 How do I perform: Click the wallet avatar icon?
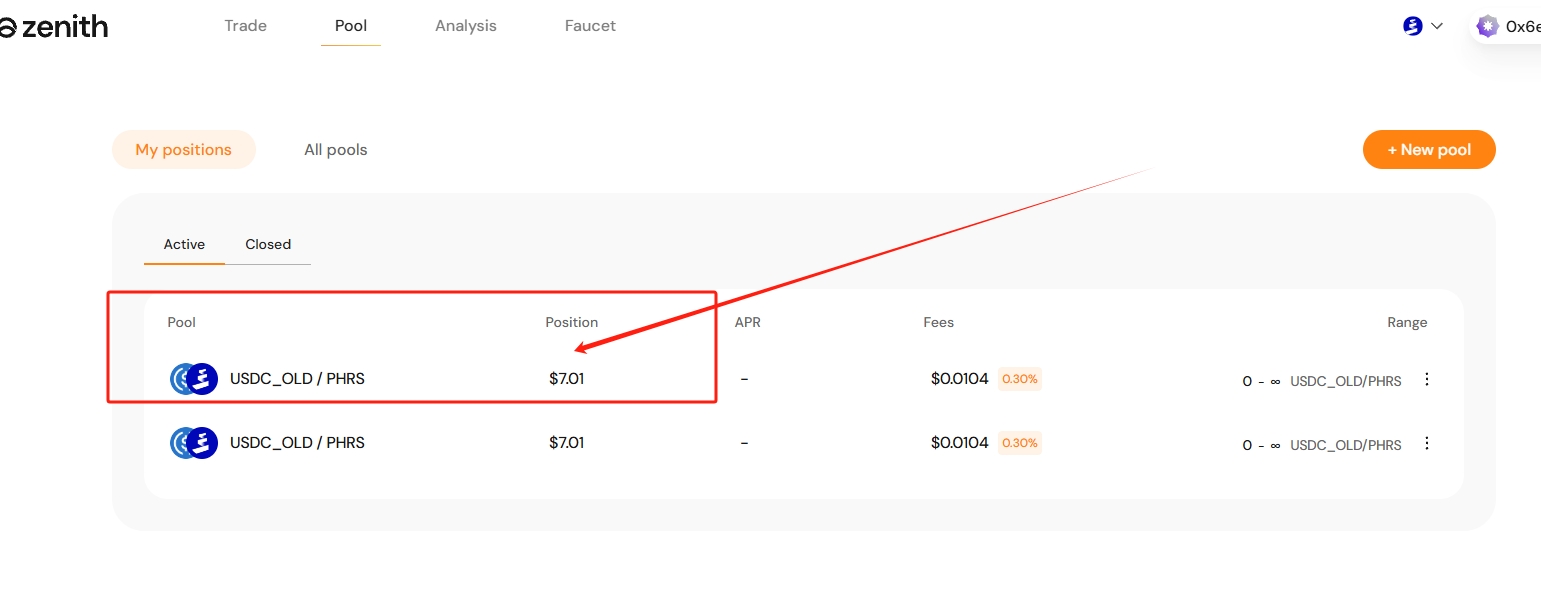click(1488, 26)
